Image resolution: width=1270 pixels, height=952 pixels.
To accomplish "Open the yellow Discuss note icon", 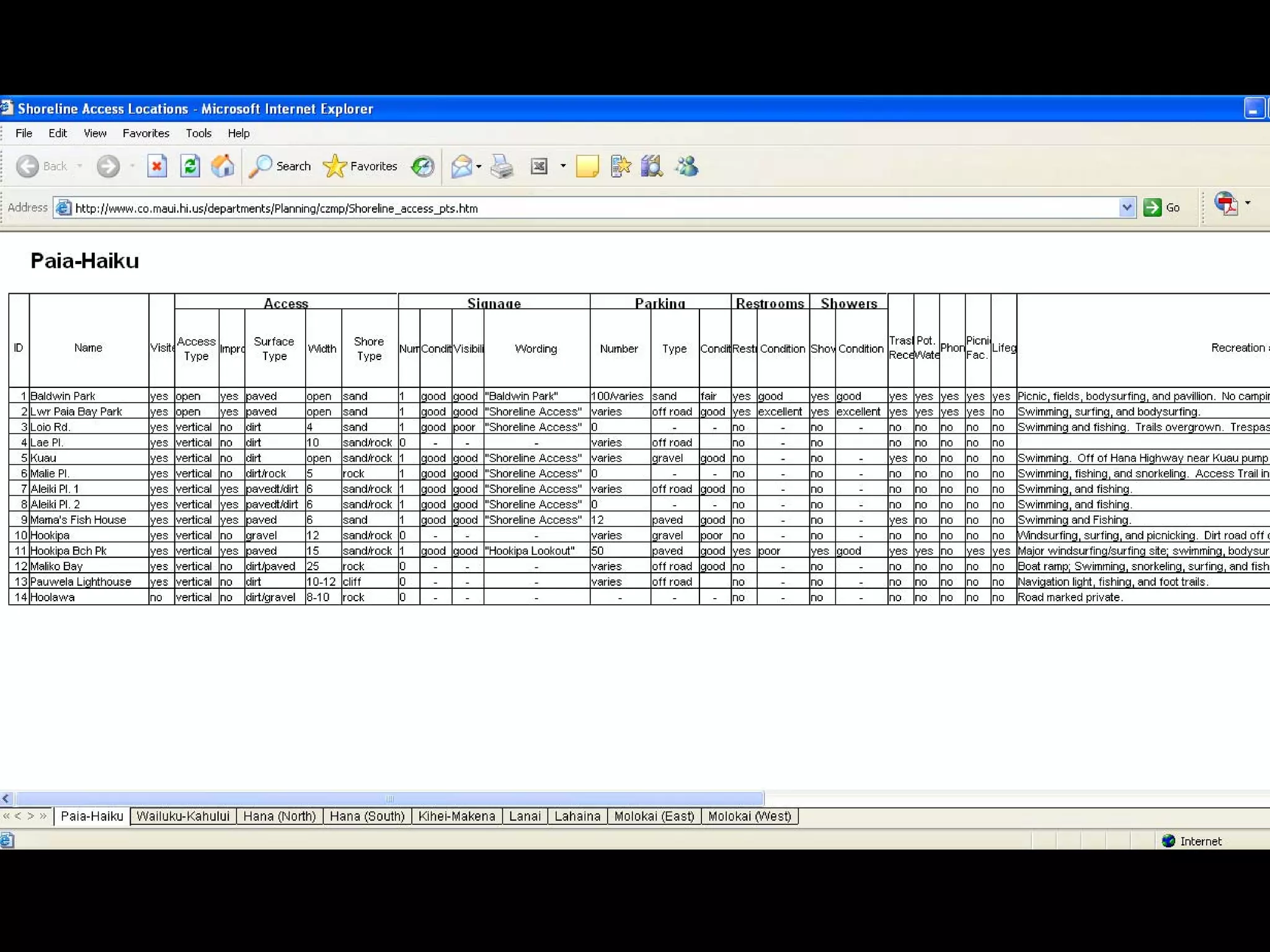I will pos(587,166).
